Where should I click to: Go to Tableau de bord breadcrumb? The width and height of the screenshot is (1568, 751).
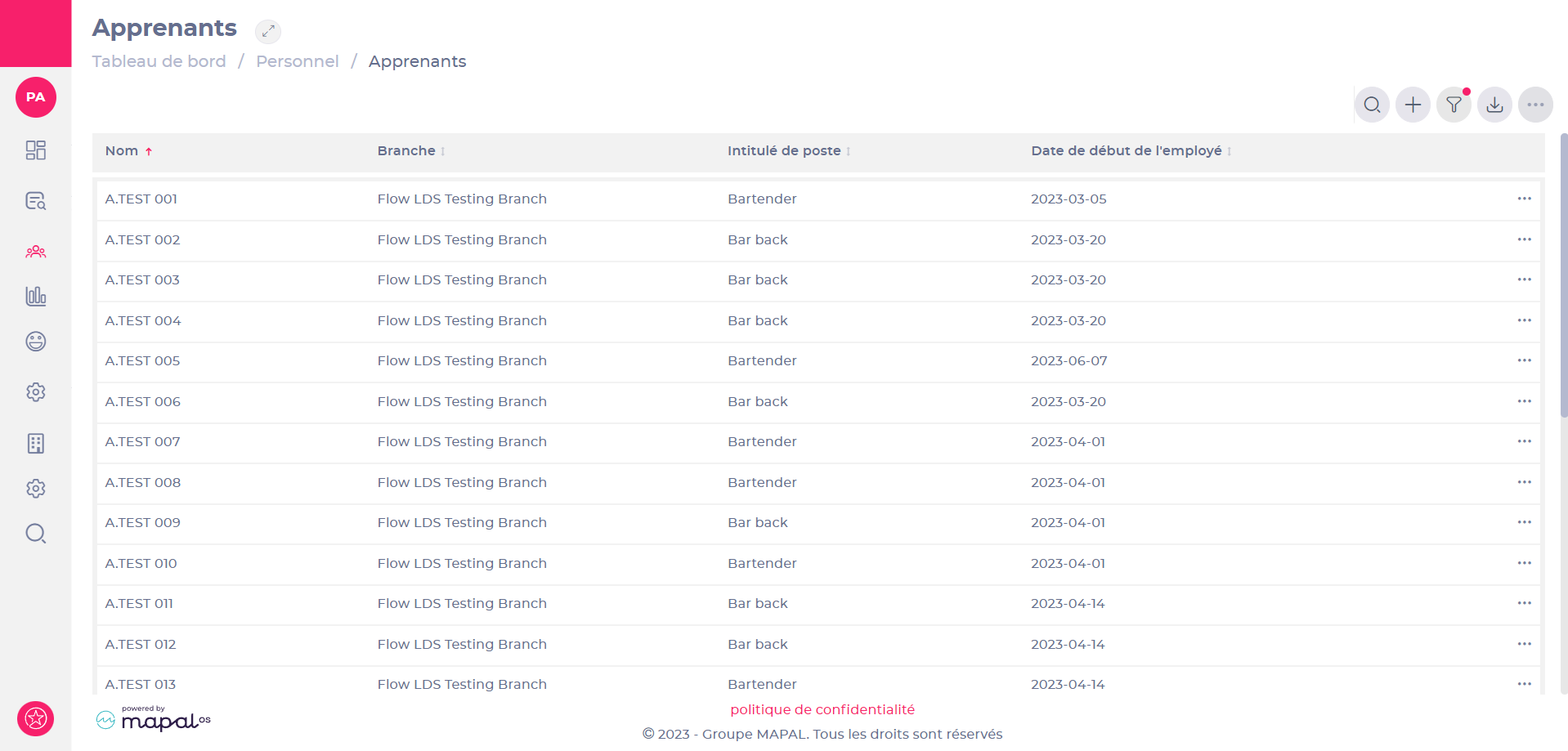click(159, 61)
